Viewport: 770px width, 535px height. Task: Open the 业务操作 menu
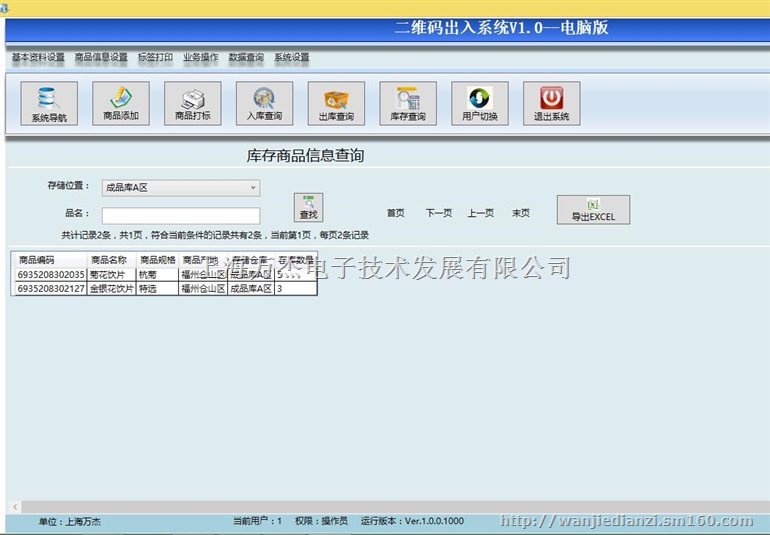point(200,57)
